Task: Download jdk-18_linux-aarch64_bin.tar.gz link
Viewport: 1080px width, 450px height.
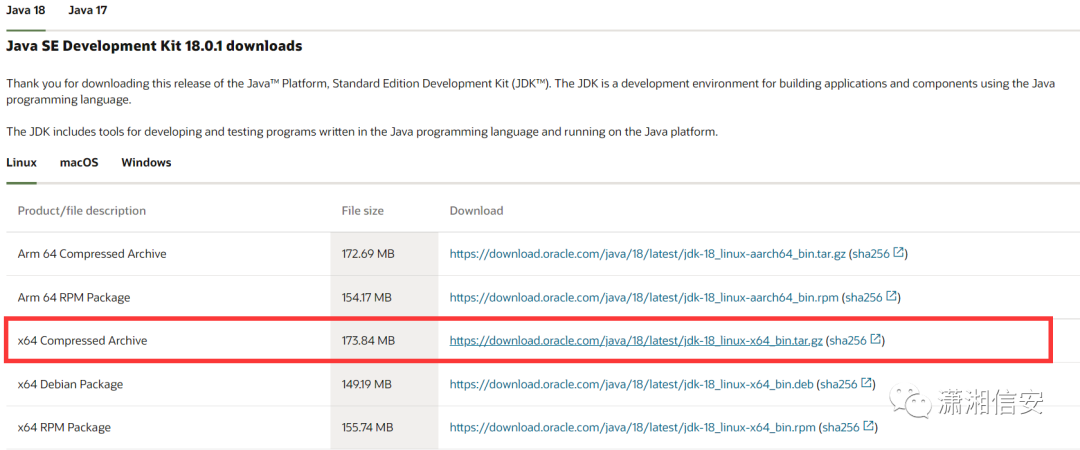Action: [648, 254]
